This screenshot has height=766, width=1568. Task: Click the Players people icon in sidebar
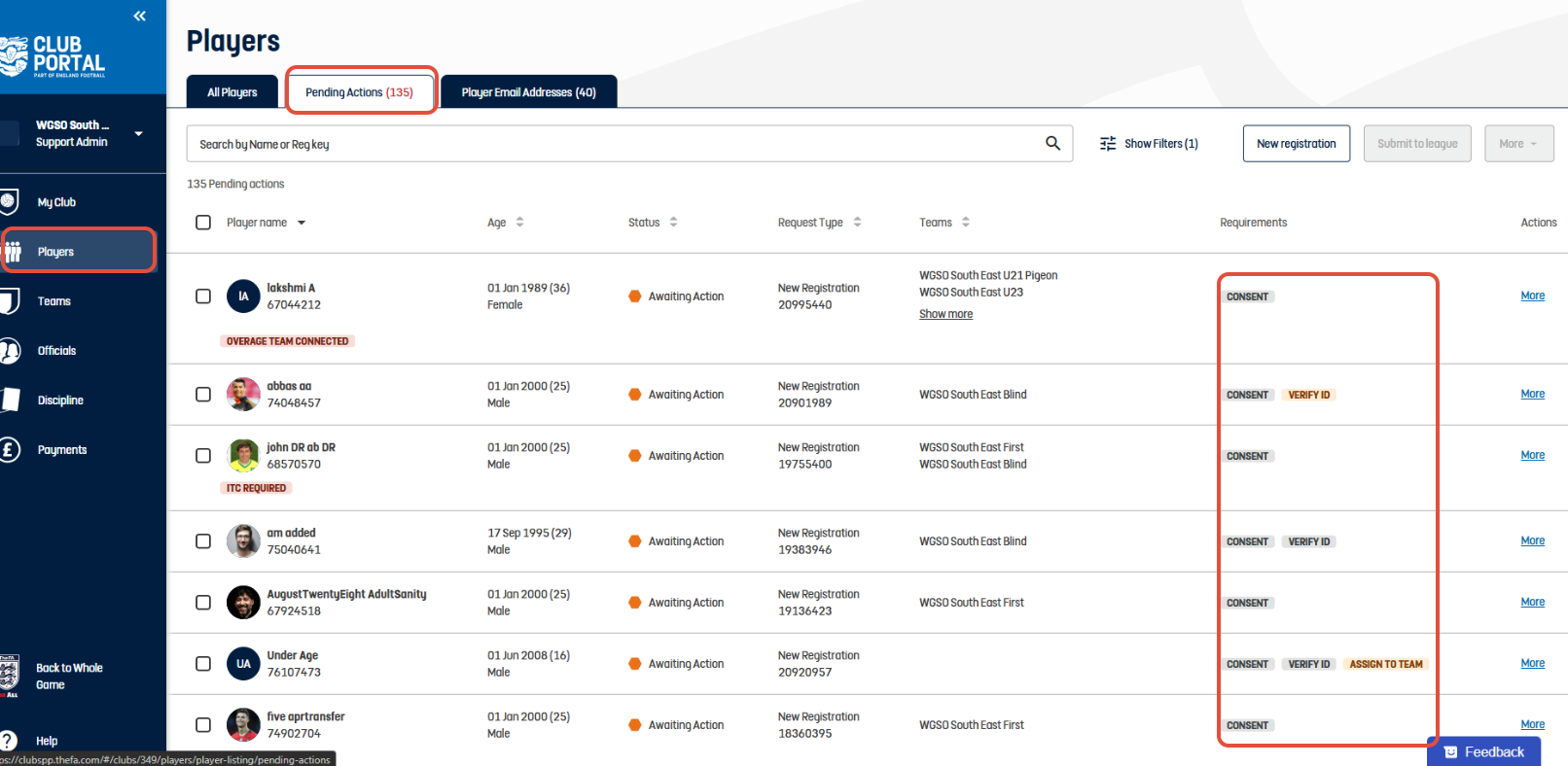(x=13, y=252)
